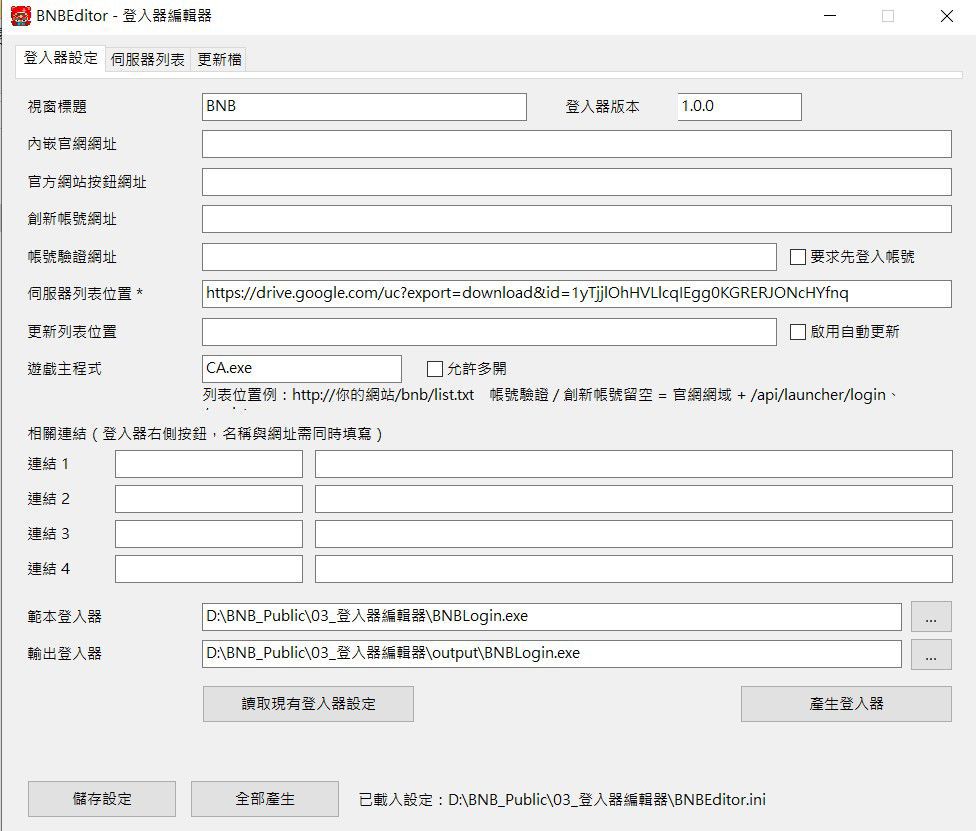Viewport: 976px width, 831px height.
Task: Switch to the 伺服器列表 tab
Action: tap(148, 60)
